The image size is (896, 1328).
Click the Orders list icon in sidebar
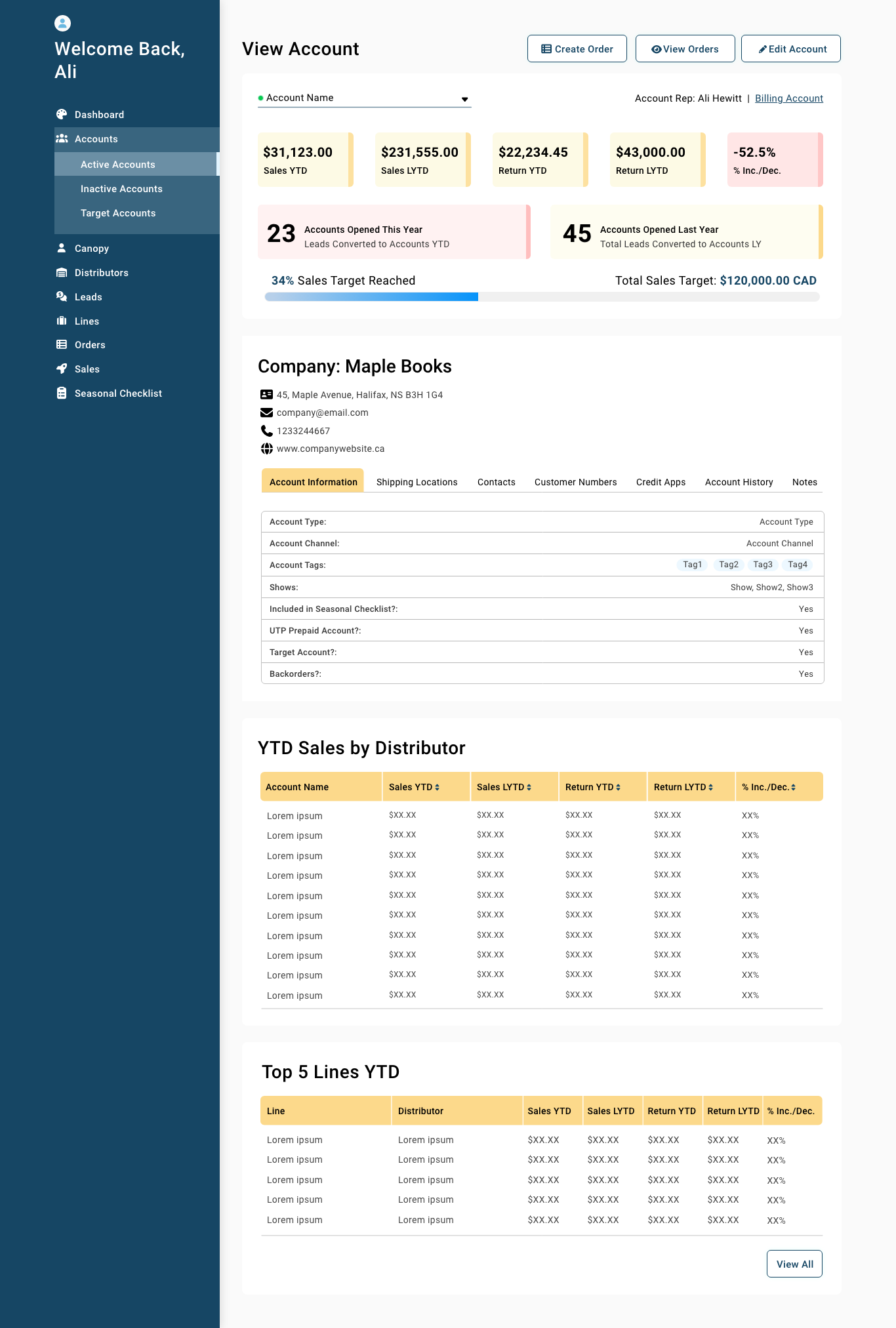62,344
